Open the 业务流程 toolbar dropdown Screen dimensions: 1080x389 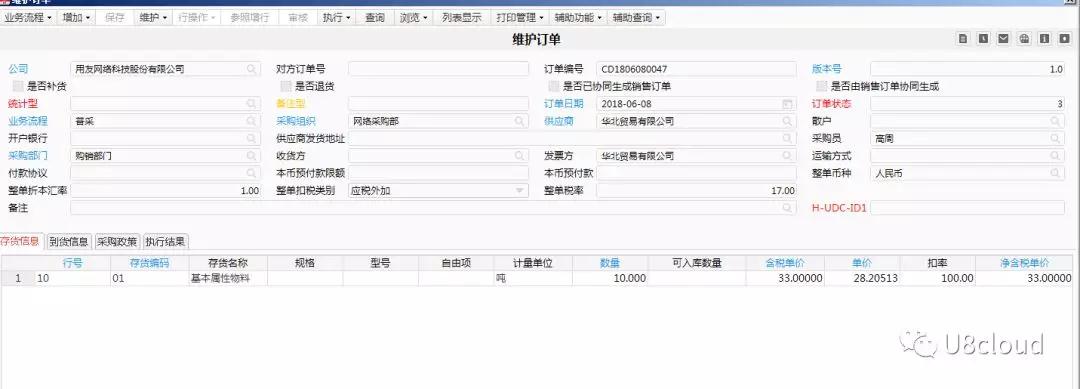(28, 18)
